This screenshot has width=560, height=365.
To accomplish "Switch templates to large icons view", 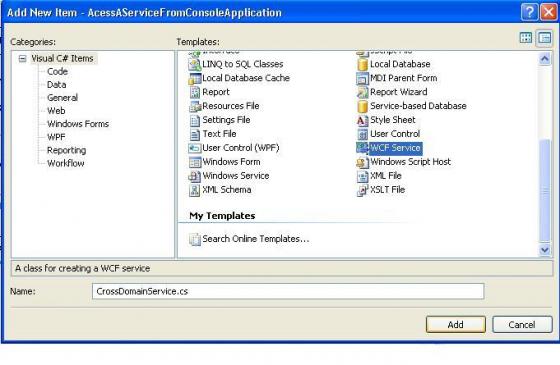I will pos(526,38).
